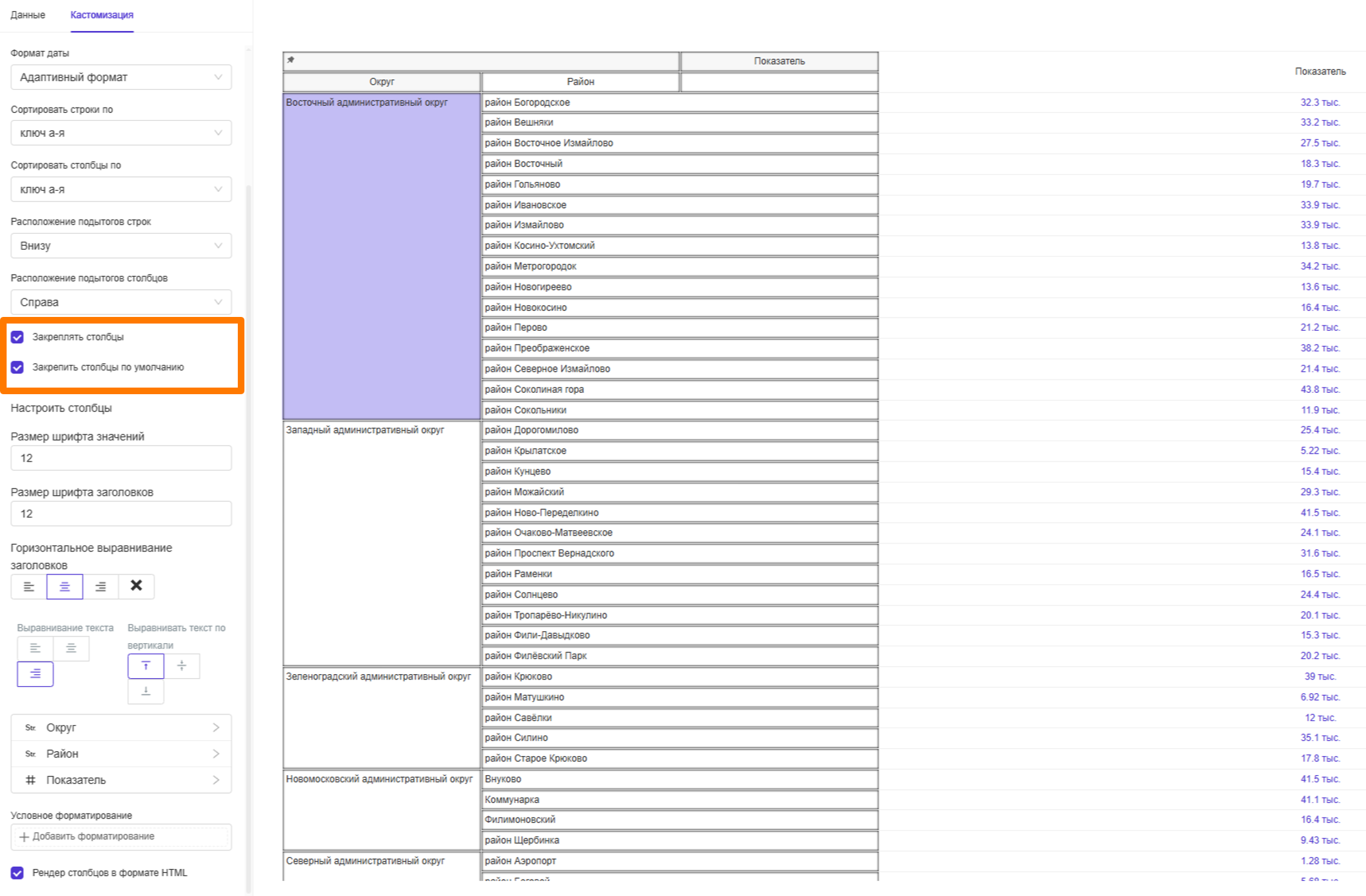Disable Рендер столбцов в формате HTML
The image size is (1366, 896).
coord(18,873)
